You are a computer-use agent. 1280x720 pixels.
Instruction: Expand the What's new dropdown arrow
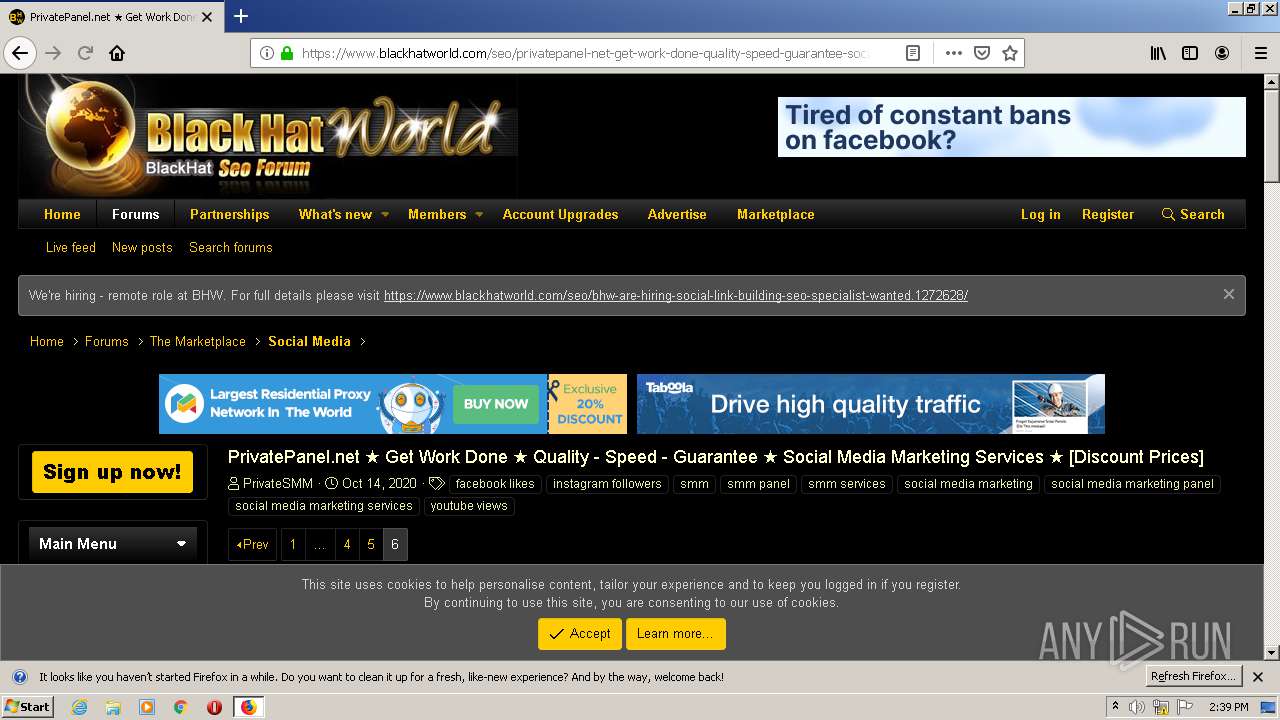pyautogui.click(x=385, y=214)
